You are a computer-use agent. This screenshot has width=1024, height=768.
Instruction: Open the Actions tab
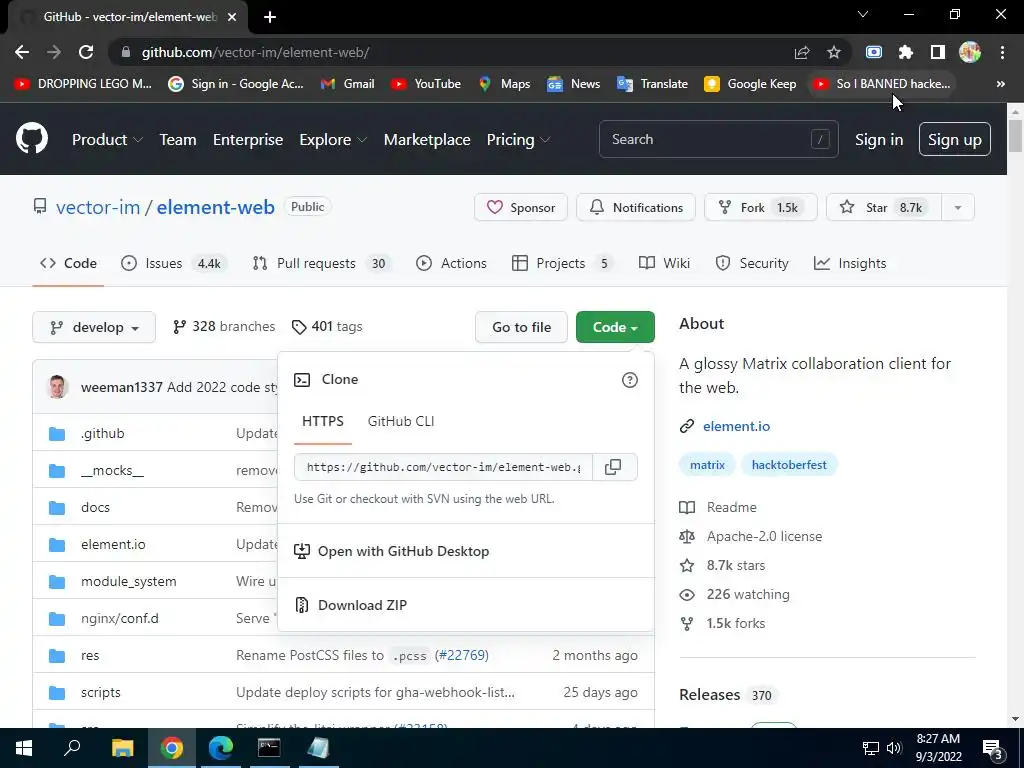(451, 263)
